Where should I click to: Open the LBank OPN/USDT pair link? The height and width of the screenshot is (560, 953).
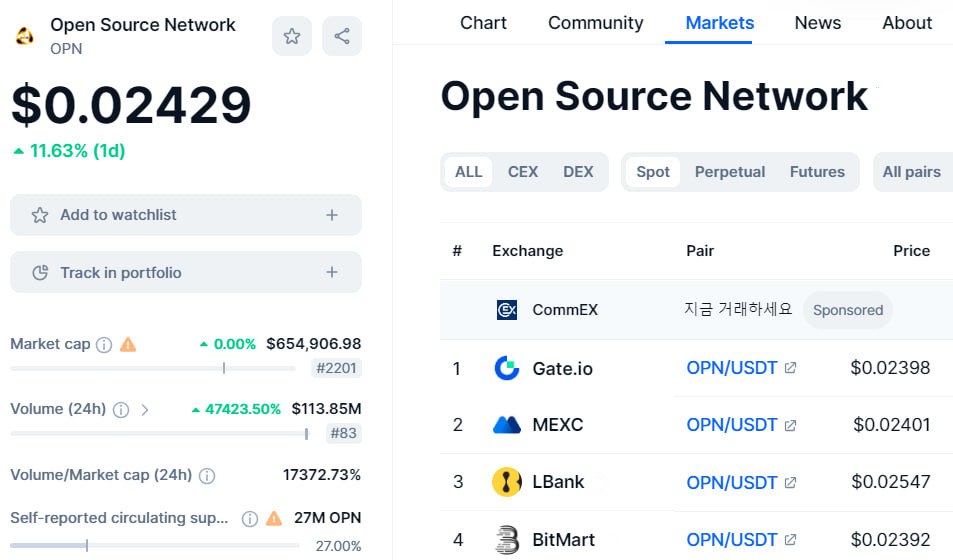(x=732, y=482)
